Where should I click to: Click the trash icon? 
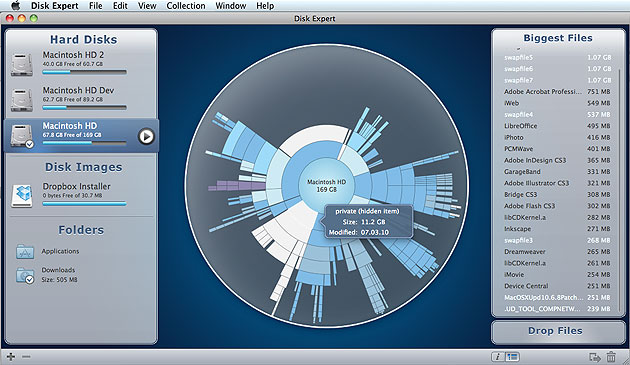point(611,357)
